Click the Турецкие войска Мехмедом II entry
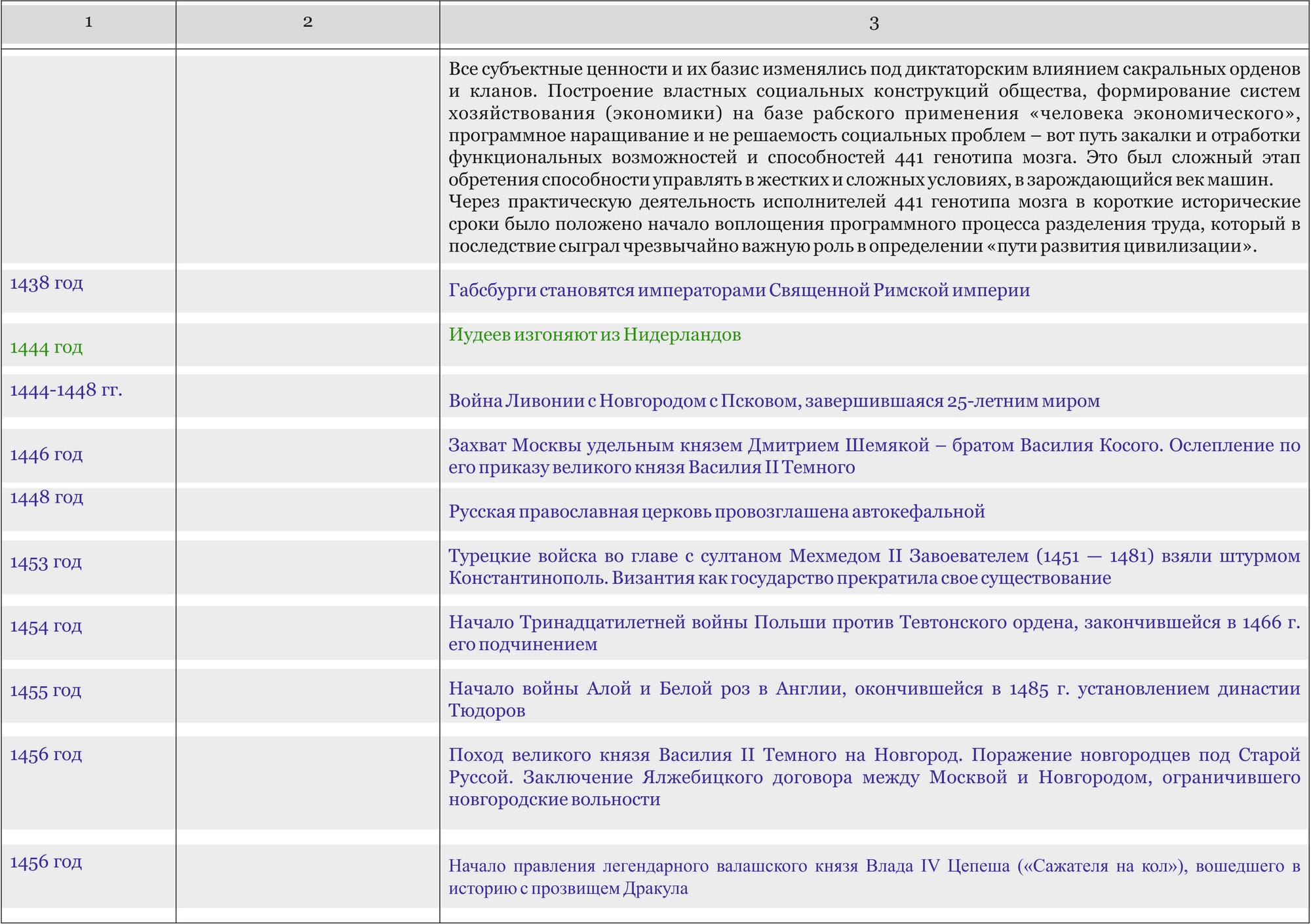Image resolution: width=1311 pixels, height=924 pixels. 874,567
